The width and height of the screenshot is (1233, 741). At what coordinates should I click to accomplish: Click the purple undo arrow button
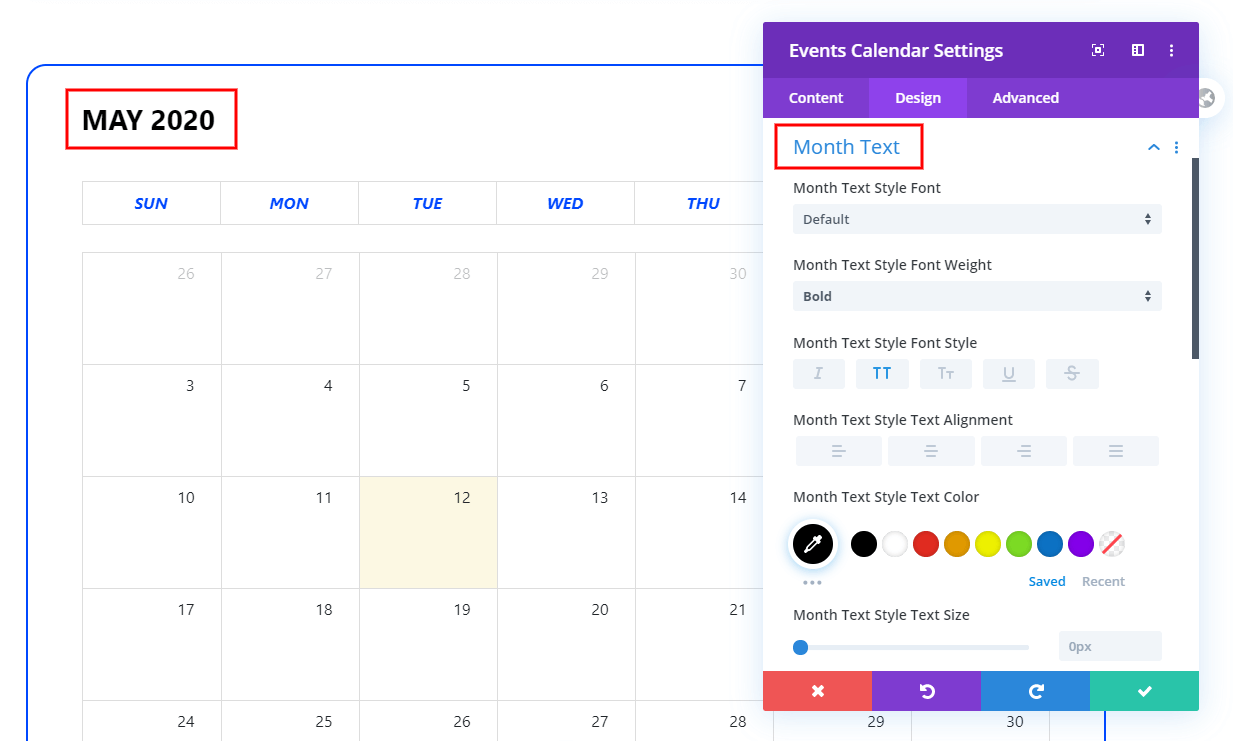click(926, 691)
